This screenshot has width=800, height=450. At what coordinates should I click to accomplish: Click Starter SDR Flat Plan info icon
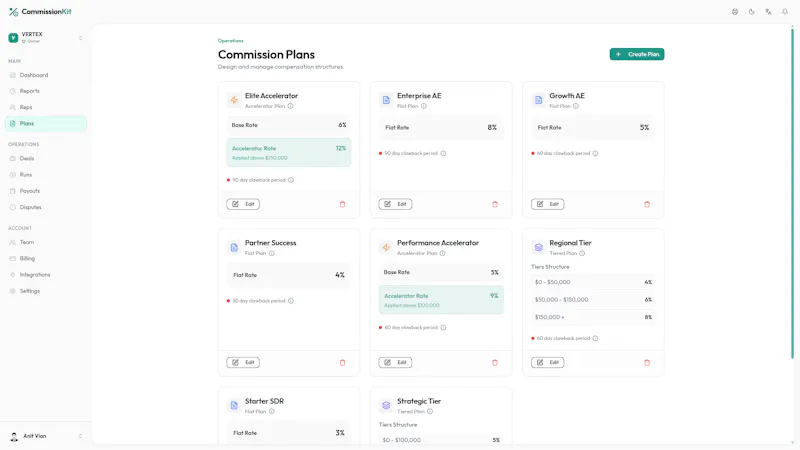point(272,411)
